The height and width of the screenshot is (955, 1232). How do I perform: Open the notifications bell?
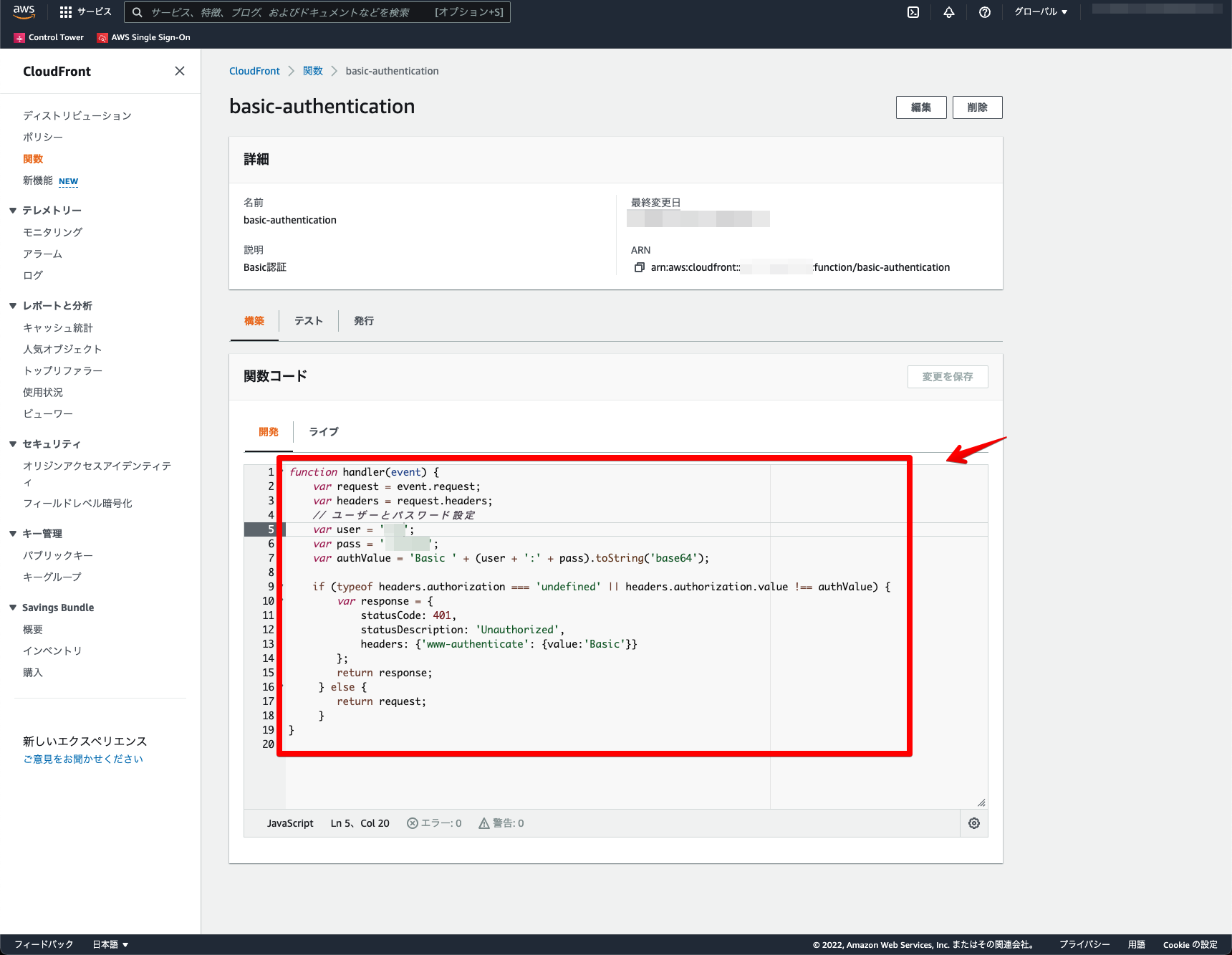tap(949, 12)
